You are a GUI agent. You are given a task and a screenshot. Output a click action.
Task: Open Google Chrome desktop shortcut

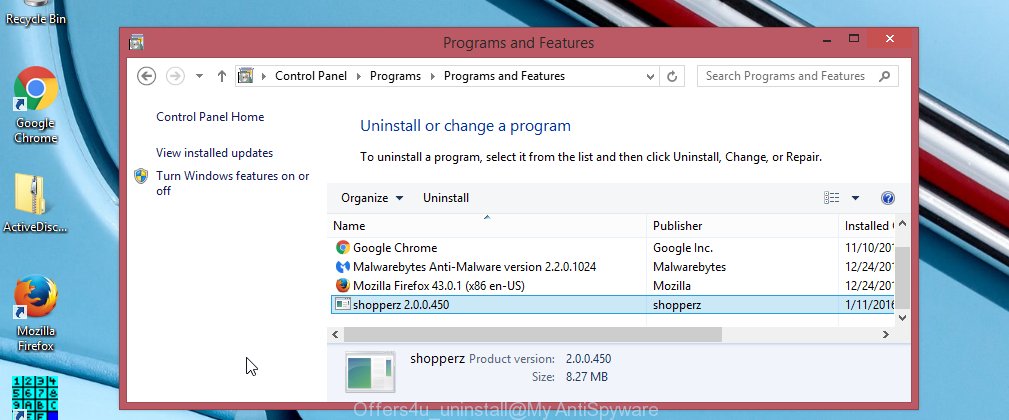[x=35, y=105]
